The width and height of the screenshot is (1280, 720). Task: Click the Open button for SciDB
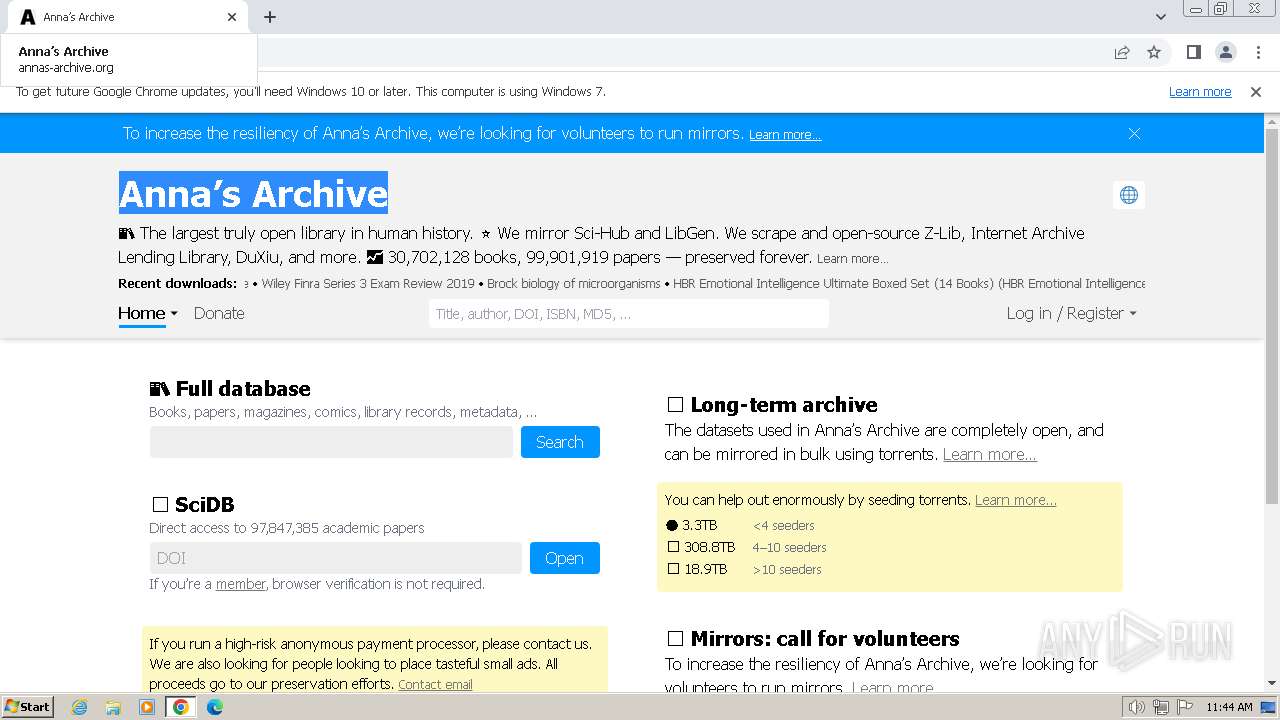[564, 558]
